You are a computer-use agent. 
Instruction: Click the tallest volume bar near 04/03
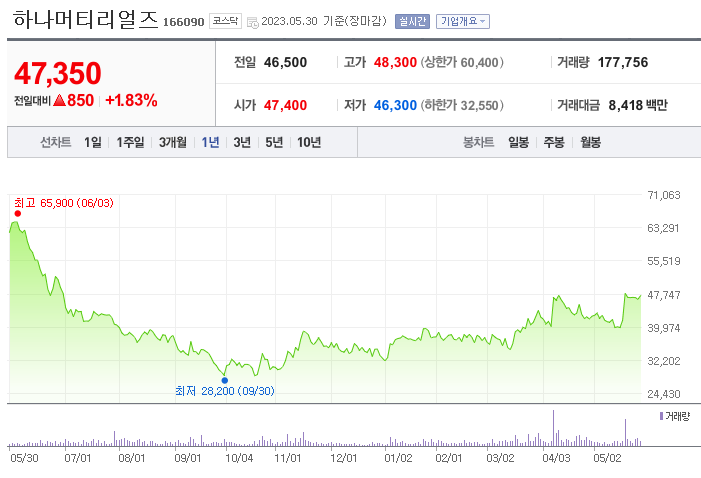(553, 428)
